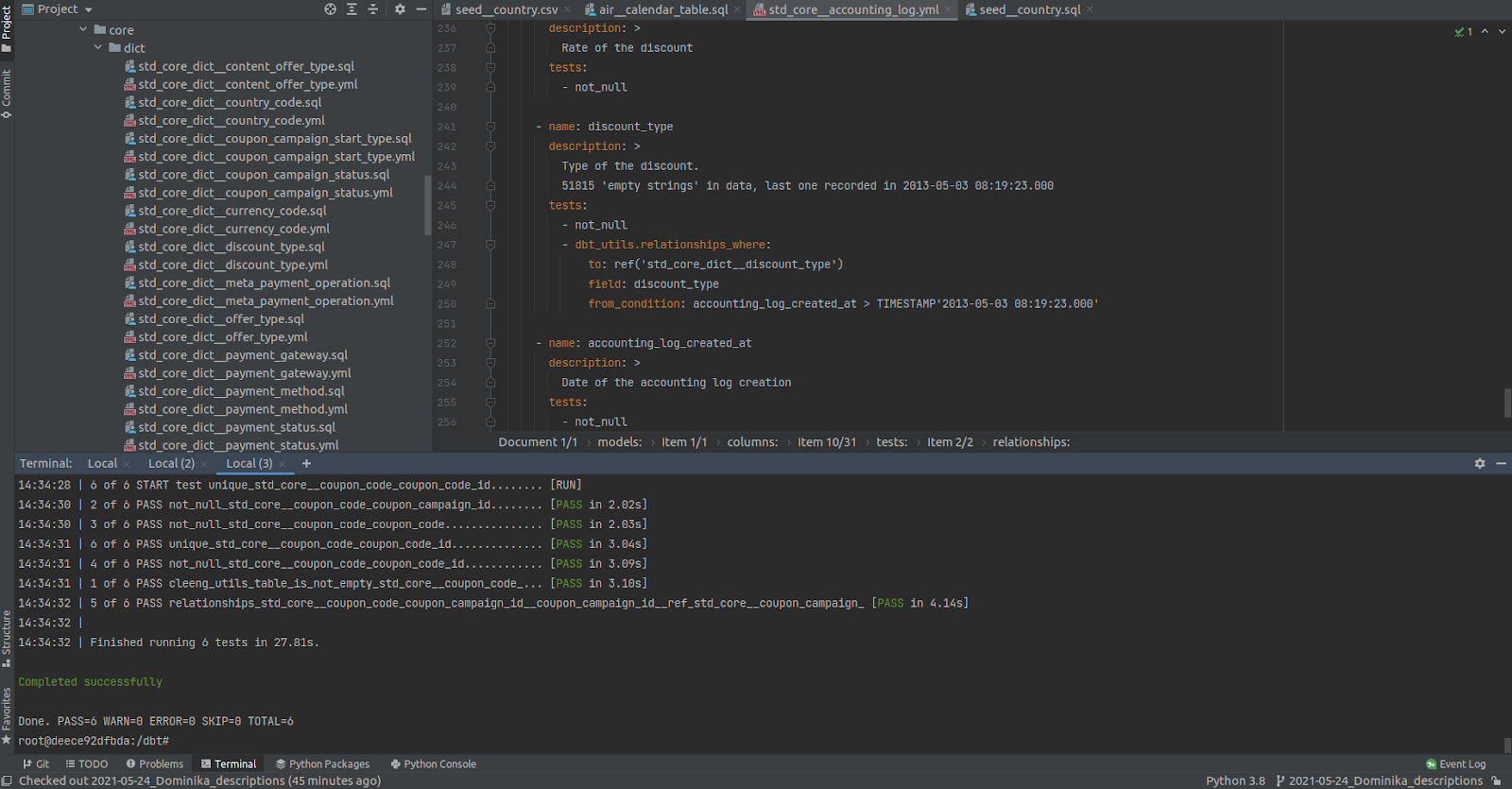Screen dimensions: 1512x789
Task: Collapse the dict folder
Action: pos(98,48)
